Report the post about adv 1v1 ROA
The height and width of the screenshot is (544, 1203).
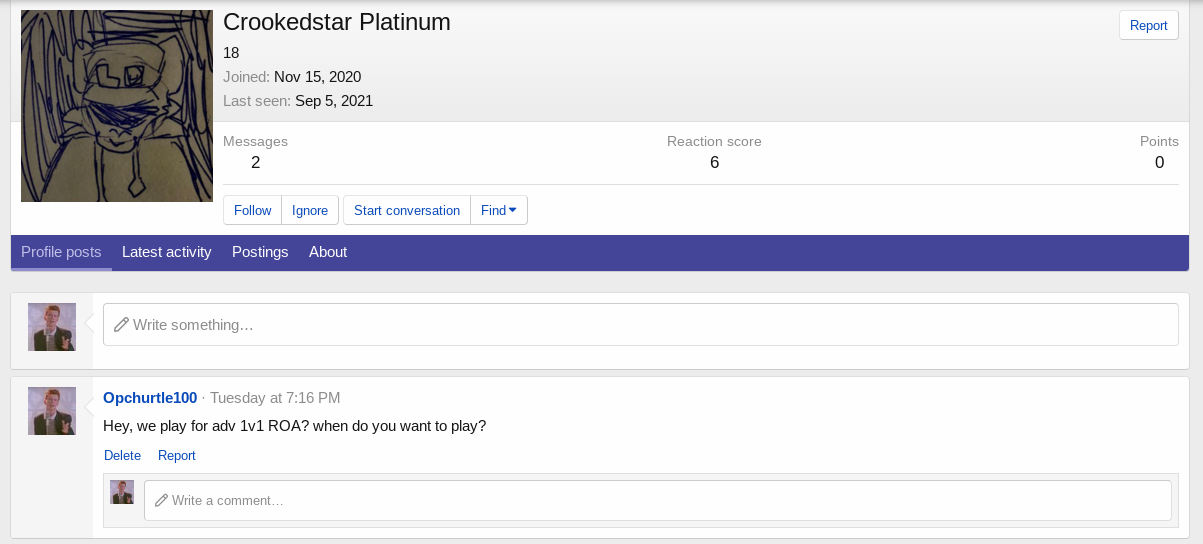[177, 455]
